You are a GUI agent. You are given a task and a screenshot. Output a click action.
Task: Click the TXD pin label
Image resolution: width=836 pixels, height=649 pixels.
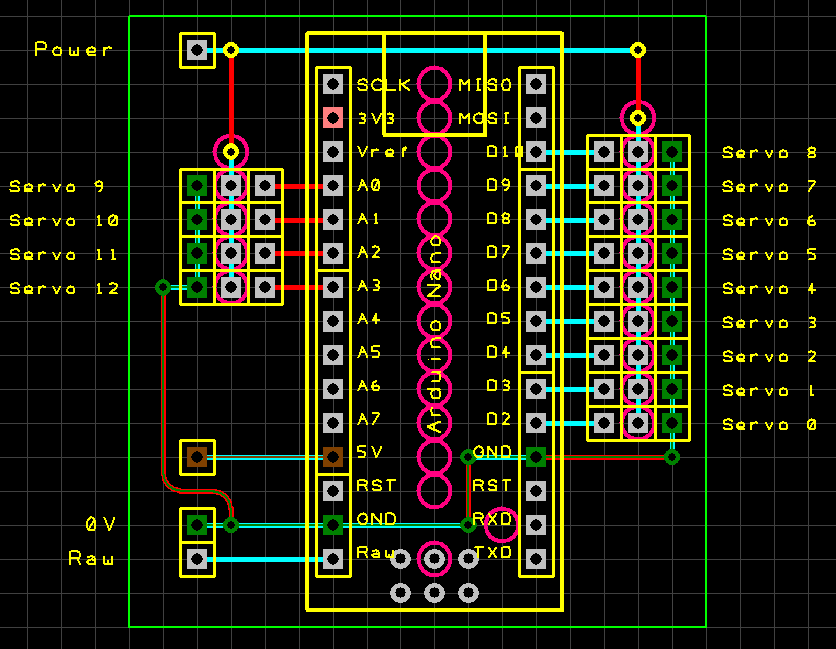[x=492, y=552]
